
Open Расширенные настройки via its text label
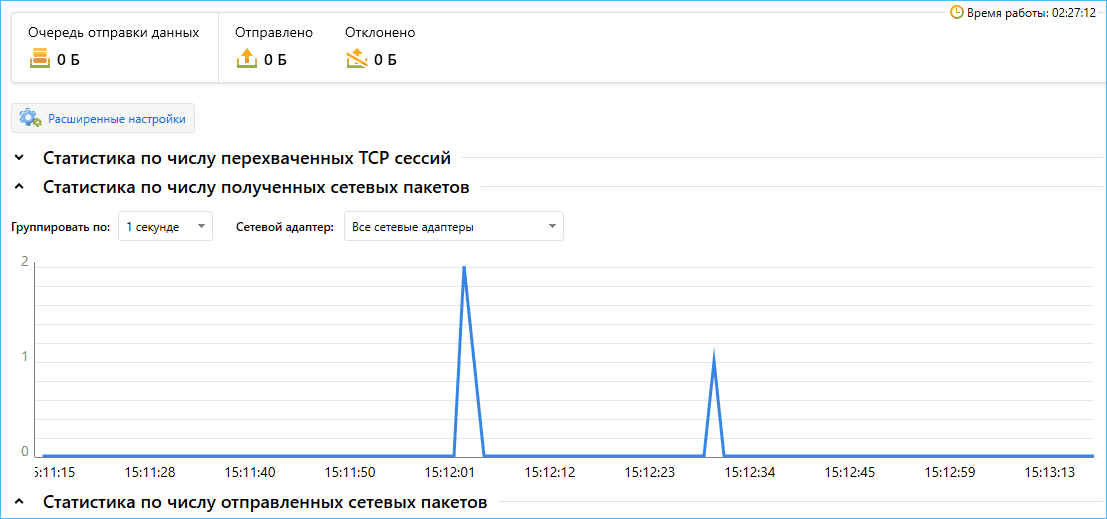pos(117,119)
